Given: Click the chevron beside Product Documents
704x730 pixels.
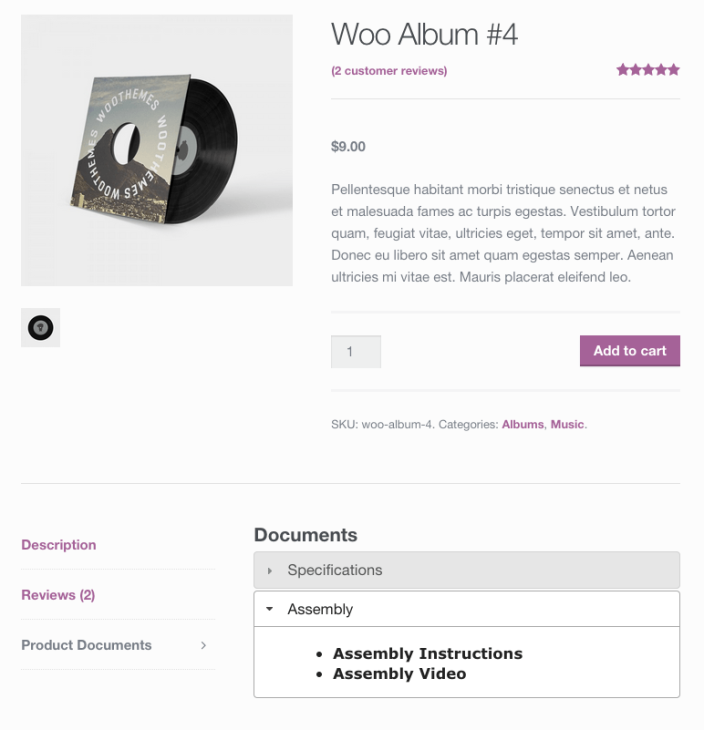Looking at the screenshot, I should 203,645.
